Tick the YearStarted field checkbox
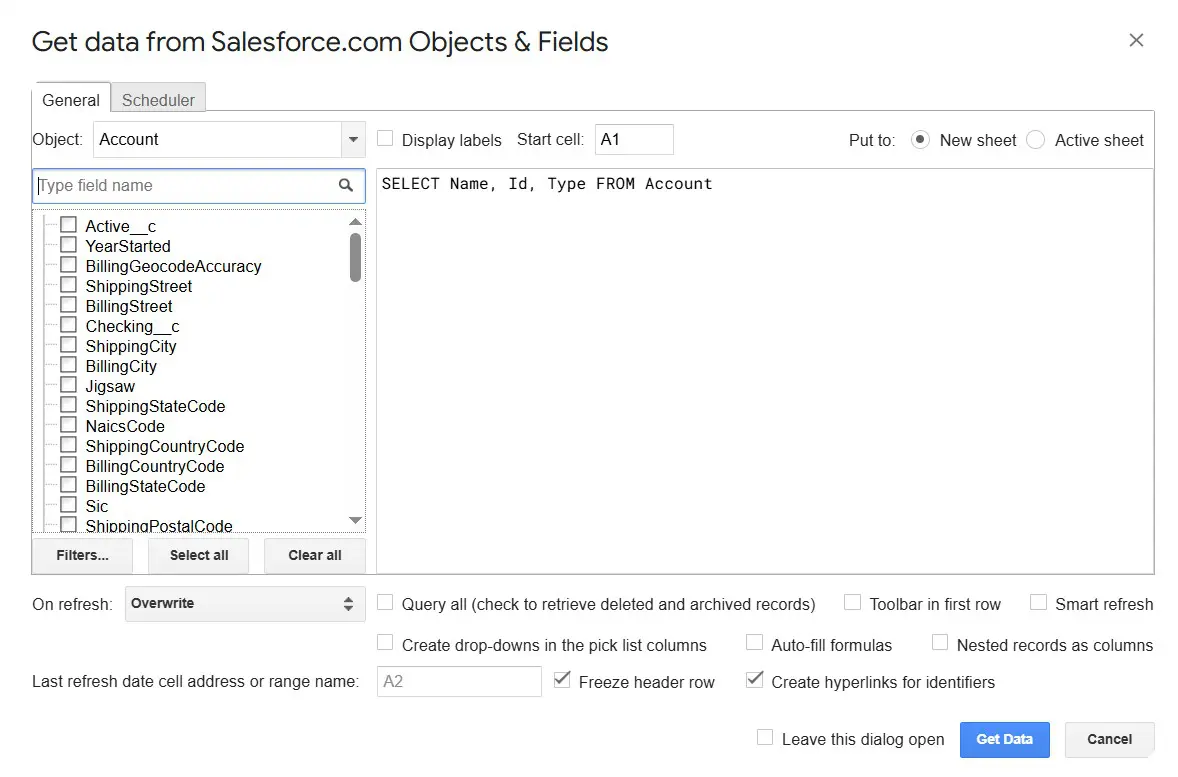1178x777 pixels. (x=68, y=245)
